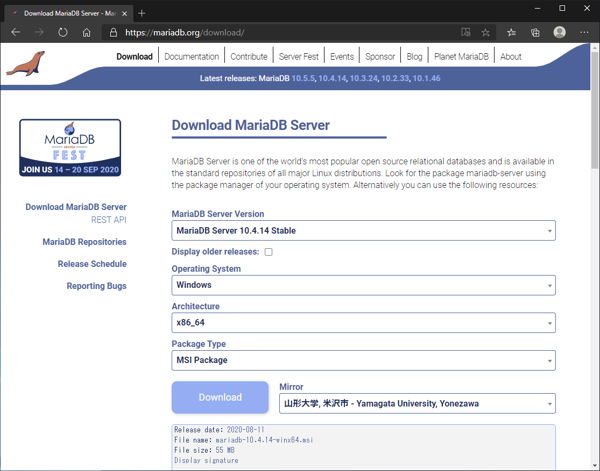600x471 pixels.
Task: Click the Download MariaDB Server heading
Action: tap(251, 125)
